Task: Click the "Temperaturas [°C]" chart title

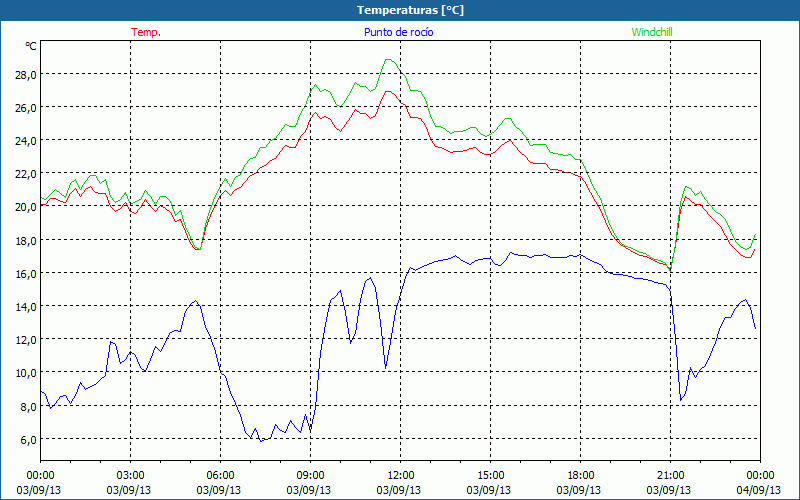Action: click(410, 10)
